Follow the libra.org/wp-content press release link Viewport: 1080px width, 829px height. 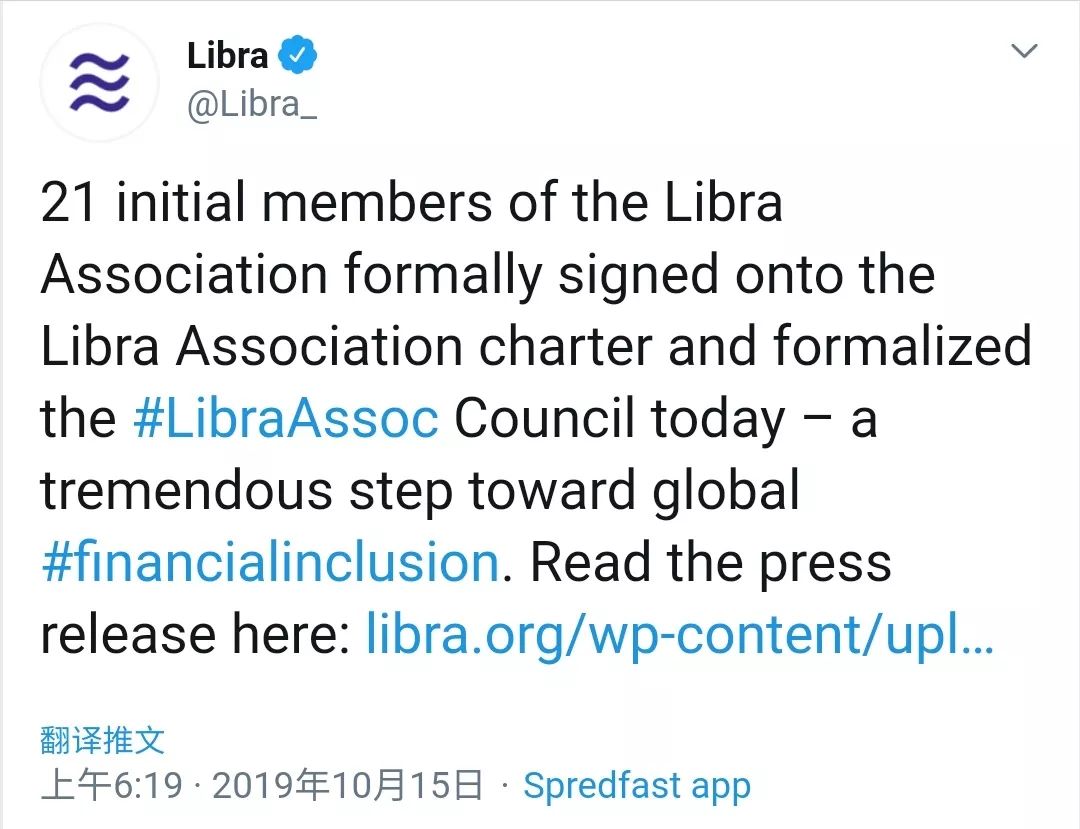(x=679, y=634)
